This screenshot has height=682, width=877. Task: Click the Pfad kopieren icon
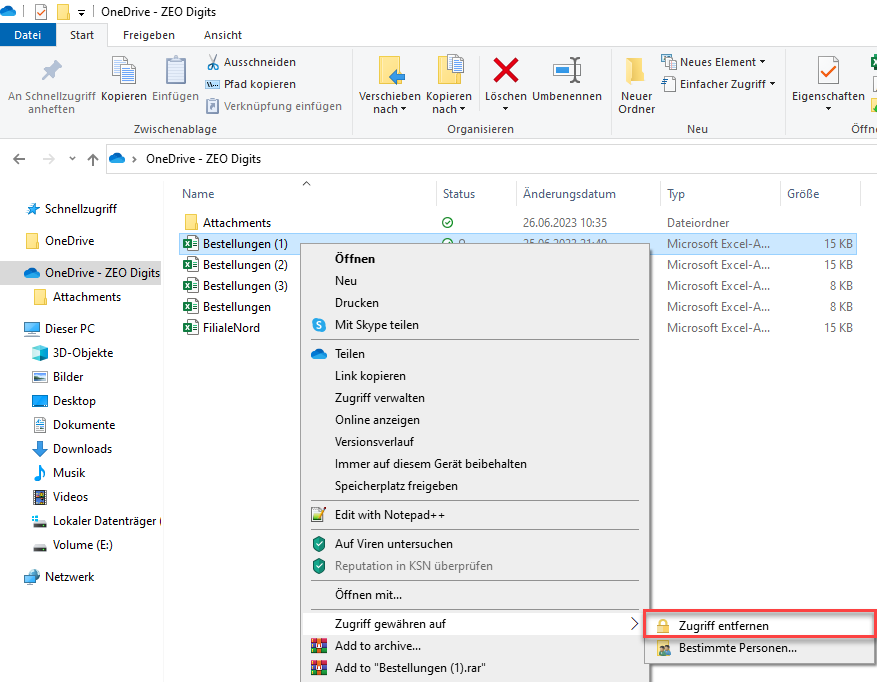213,84
